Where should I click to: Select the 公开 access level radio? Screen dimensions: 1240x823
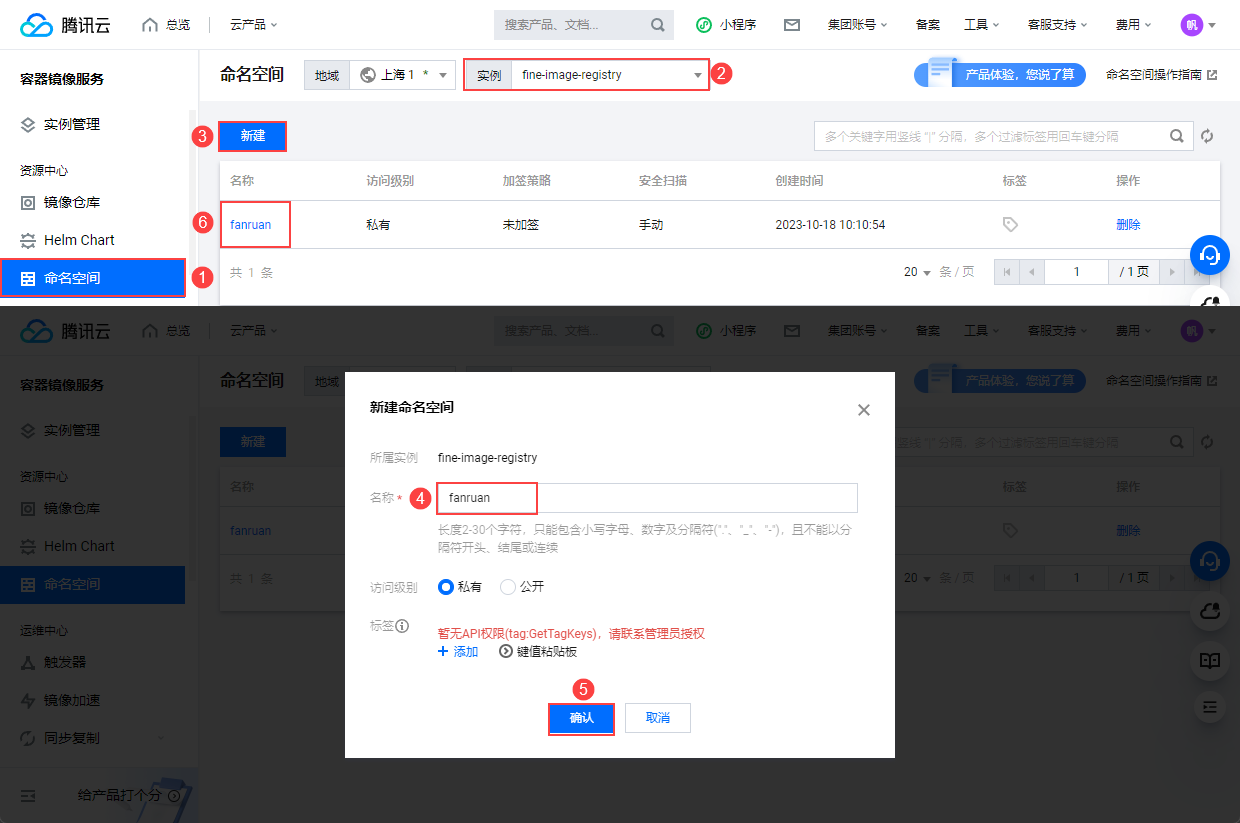tap(508, 587)
